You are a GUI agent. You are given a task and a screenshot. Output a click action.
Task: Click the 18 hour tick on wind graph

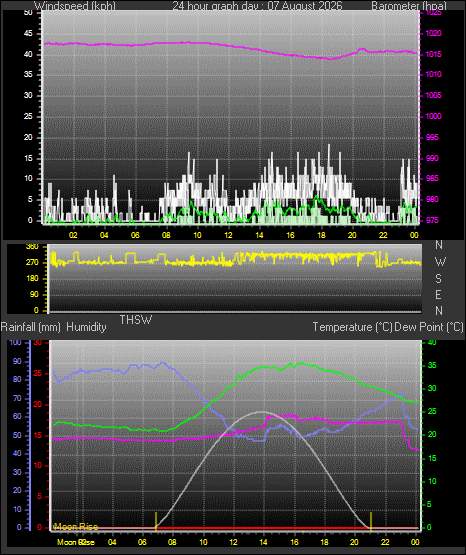pos(321,235)
